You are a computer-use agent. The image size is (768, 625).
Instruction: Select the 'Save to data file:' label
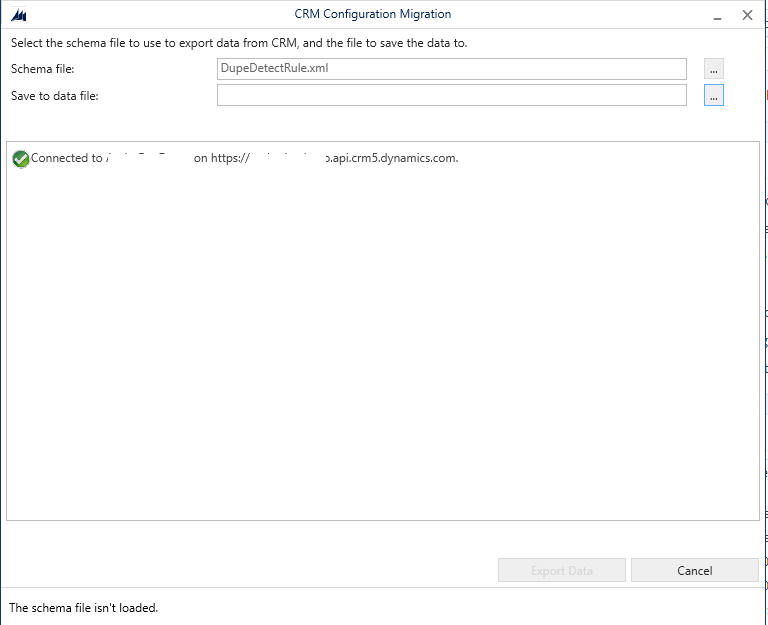[x=54, y=96]
